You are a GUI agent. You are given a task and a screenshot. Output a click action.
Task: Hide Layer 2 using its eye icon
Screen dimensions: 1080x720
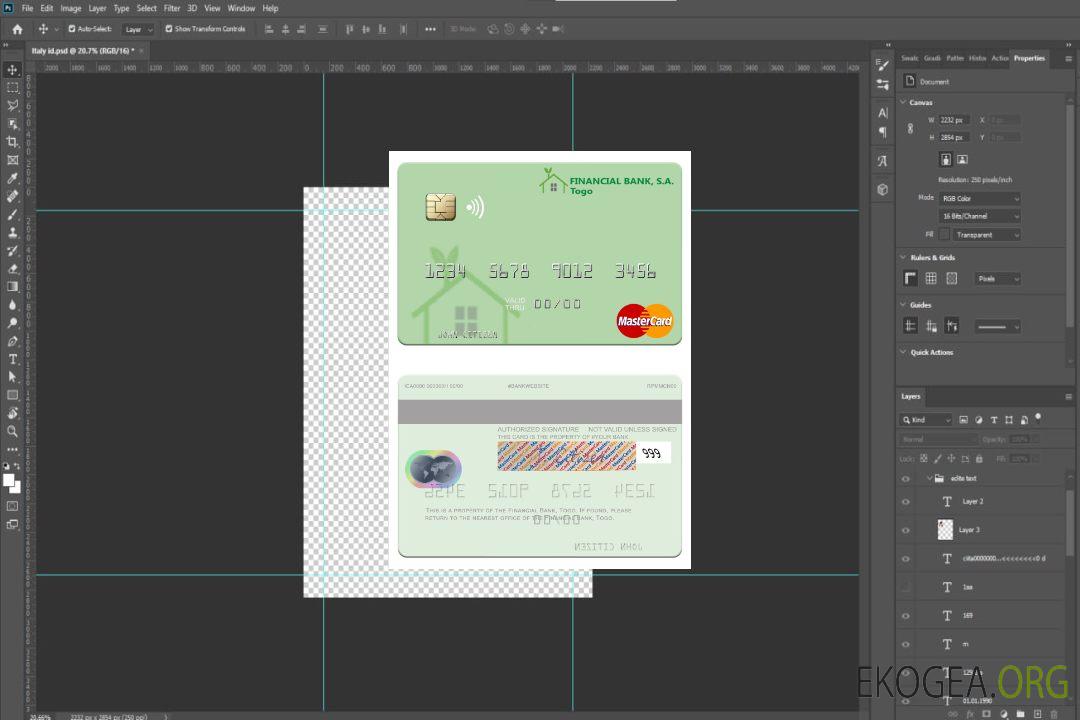click(x=906, y=502)
